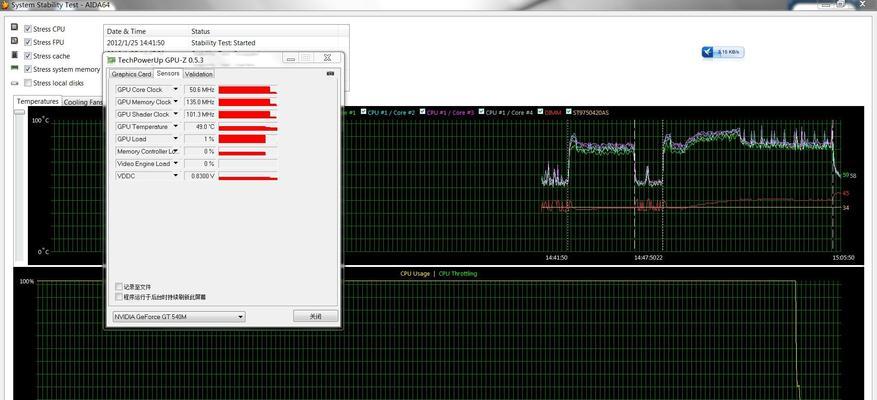877x400 pixels.
Task: Open the GPU Shader Clock sensor dropdown
Action: click(x=175, y=114)
